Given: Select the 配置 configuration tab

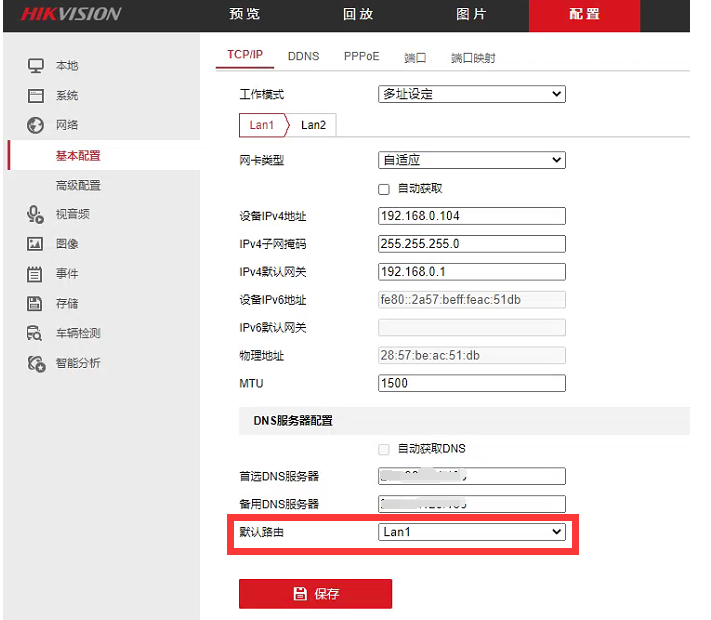Looking at the screenshot, I should pos(584,15).
